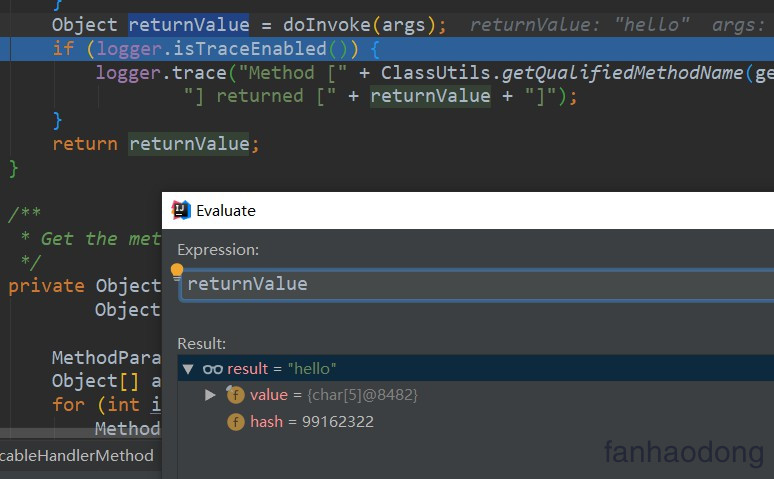This screenshot has height=479, width=774.
Task: Click the Evaluate dialog title text
Action: click(226, 210)
